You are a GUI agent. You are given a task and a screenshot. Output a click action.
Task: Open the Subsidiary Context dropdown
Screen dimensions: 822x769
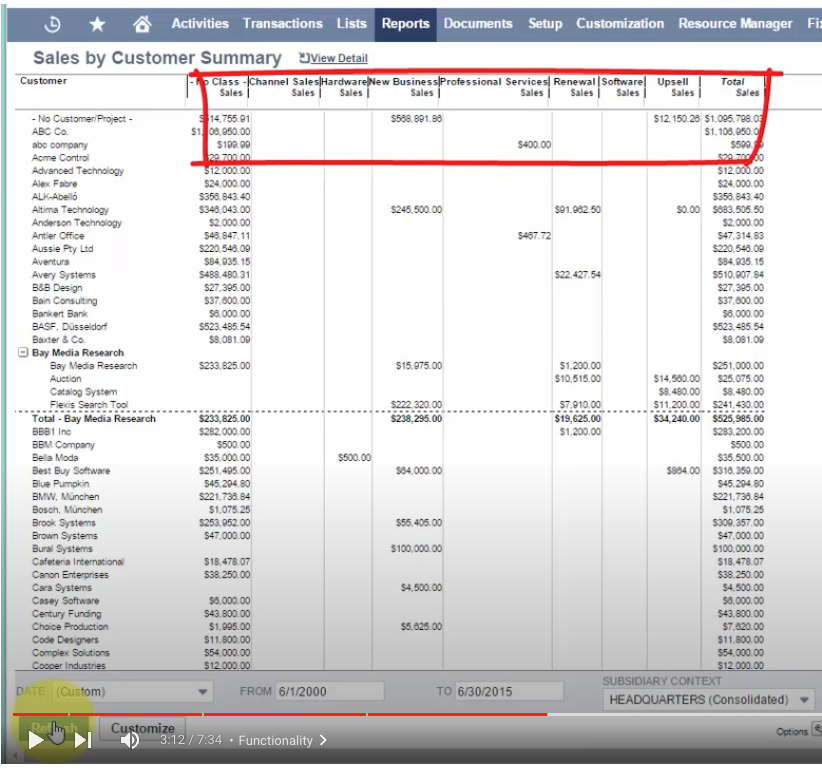(708, 700)
